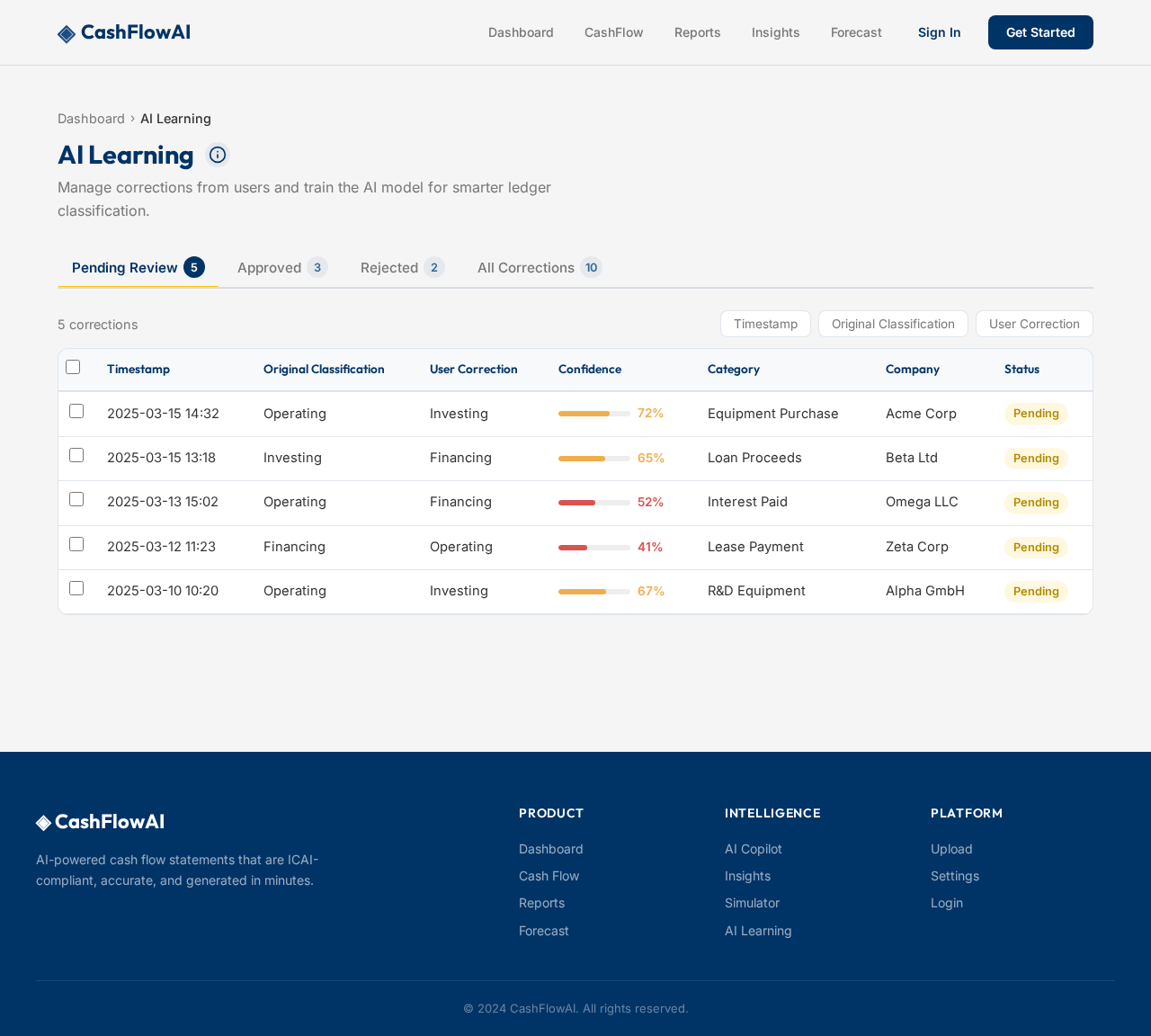Click the Dashboard breadcrumb link

pyautogui.click(x=91, y=119)
